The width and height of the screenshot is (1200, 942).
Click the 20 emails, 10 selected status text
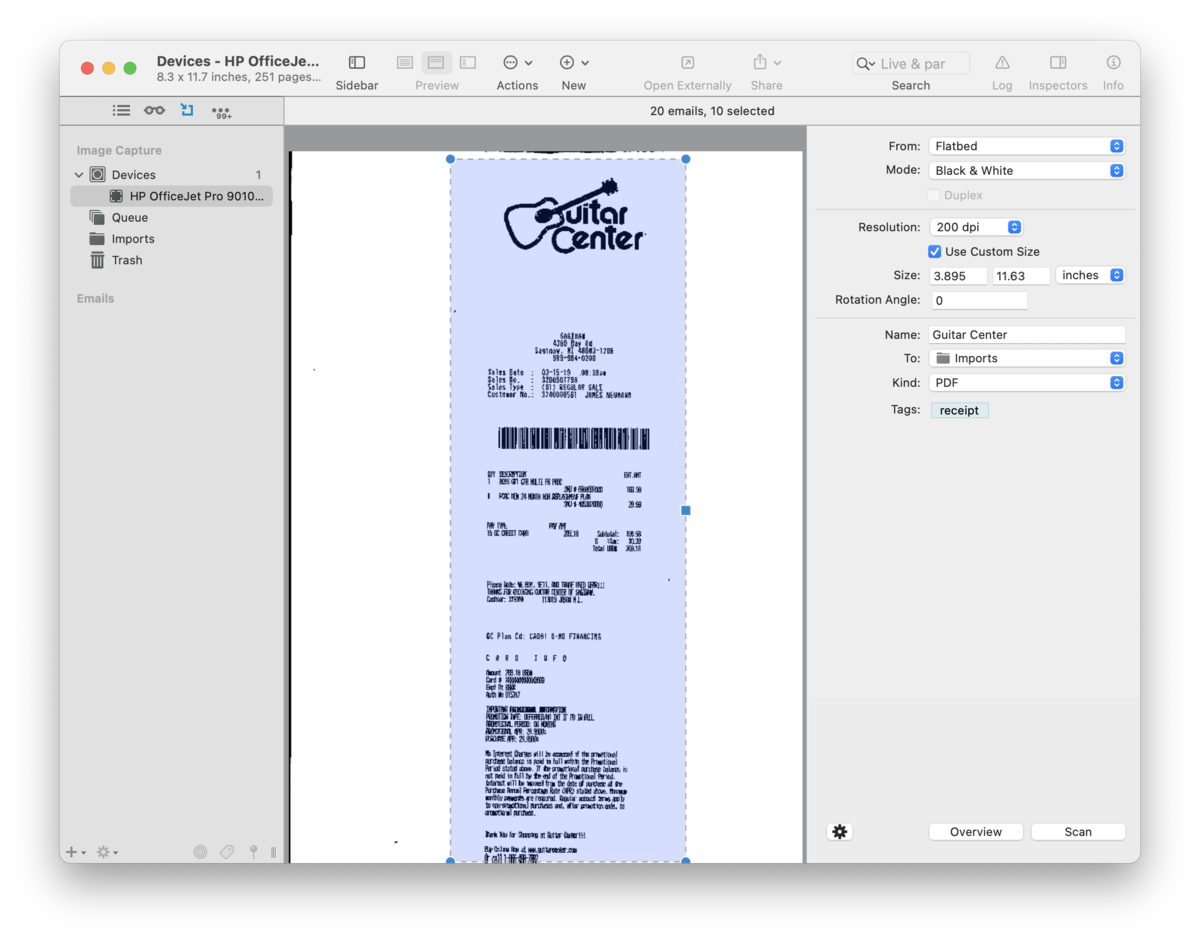point(712,111)
